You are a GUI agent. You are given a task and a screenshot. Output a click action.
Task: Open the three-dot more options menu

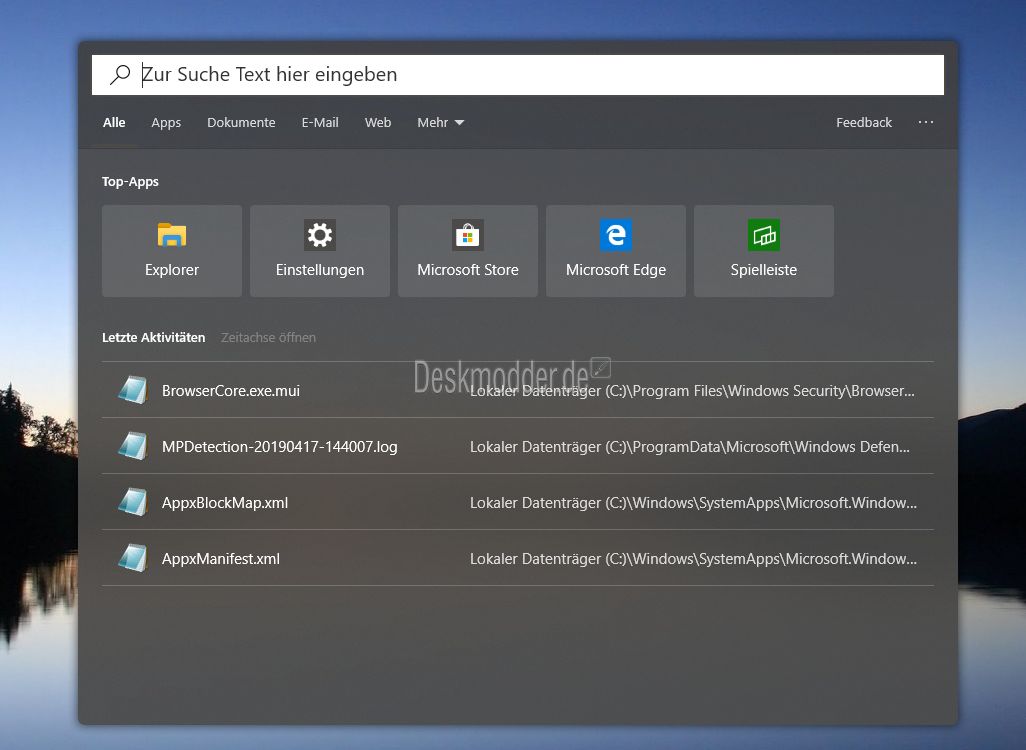(926, 122)
